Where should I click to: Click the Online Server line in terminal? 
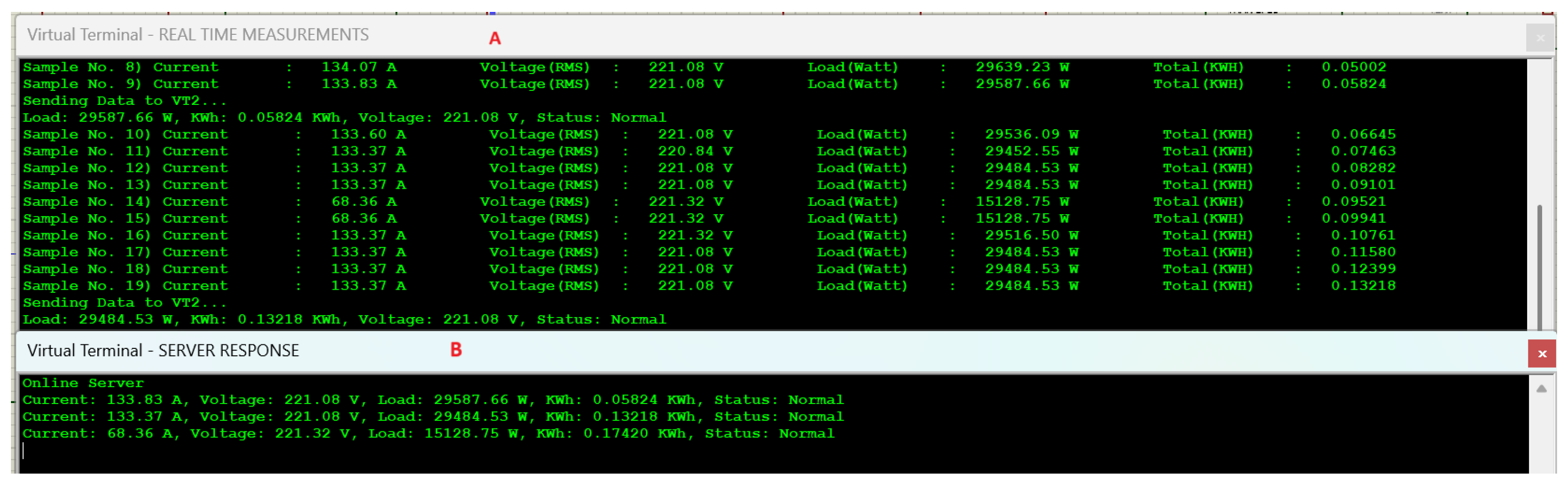click(83, 383)
